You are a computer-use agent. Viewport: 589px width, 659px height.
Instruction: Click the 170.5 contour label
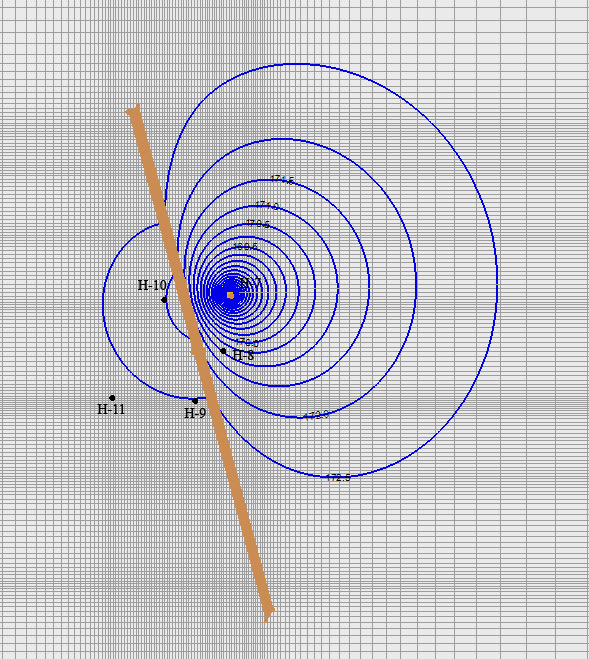(258, 224)
